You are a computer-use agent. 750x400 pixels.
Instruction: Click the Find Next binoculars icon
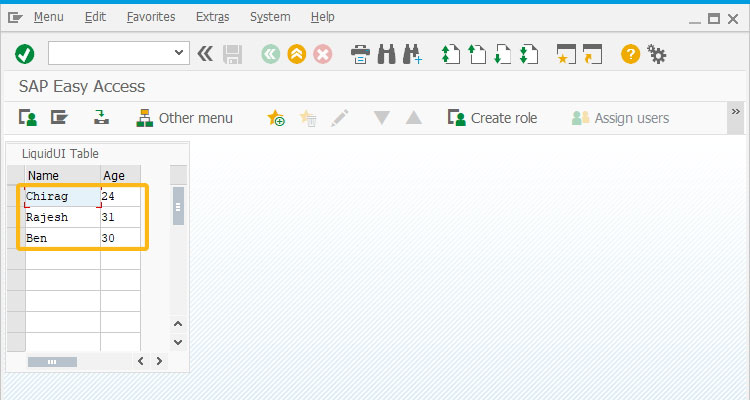point(412,54)
